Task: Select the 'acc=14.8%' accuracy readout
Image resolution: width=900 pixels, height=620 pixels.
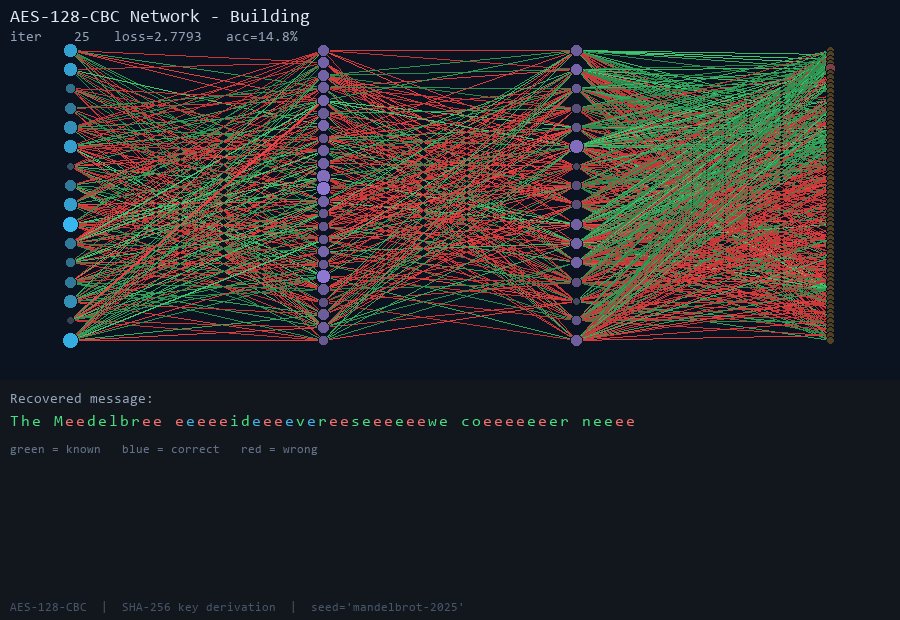Action: (x=262, y=37)
